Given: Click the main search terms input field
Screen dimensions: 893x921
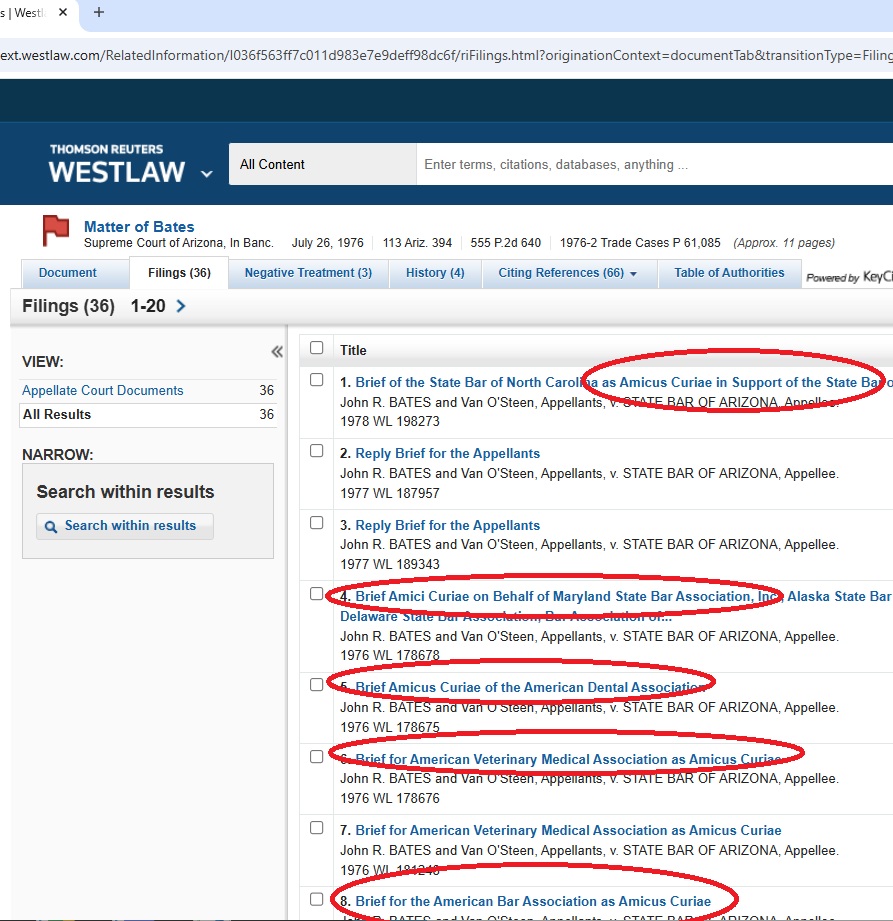Looking at the screenshot, I should [x=650, y=165].
